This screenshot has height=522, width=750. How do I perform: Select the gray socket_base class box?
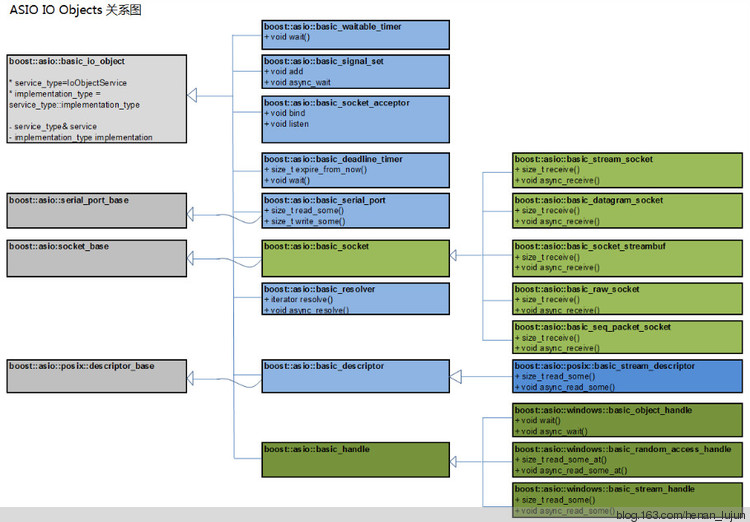(x=97, y=254)
